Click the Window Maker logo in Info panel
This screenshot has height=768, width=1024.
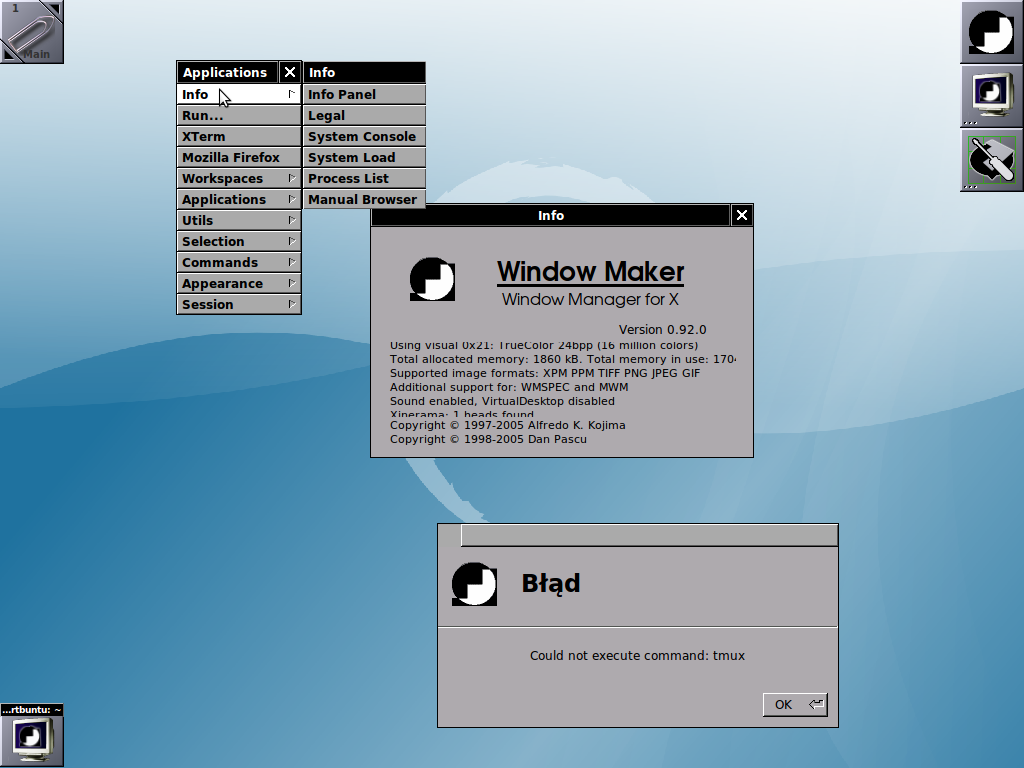[x=432, y=280]
